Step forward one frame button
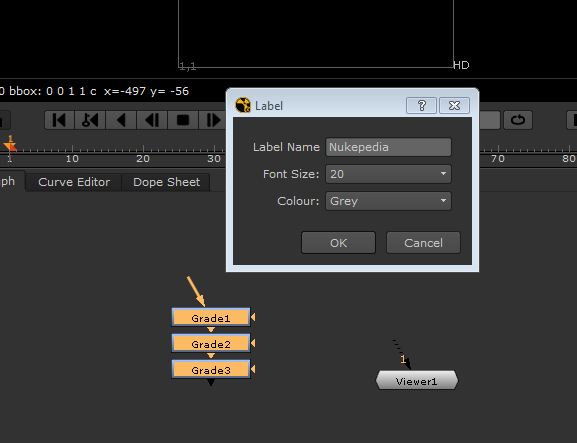 click(213, 120)
